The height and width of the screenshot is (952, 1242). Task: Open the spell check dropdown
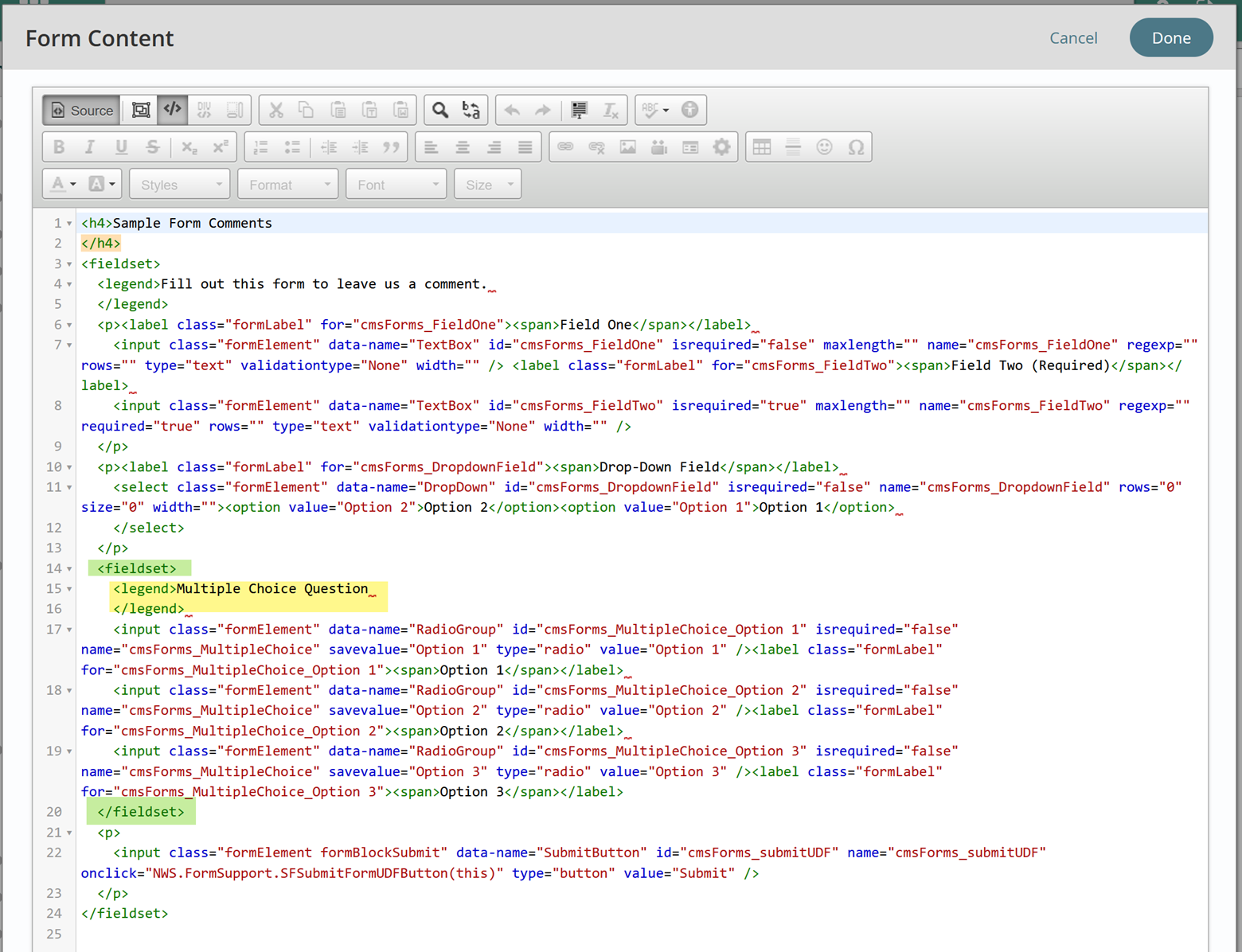655,110
